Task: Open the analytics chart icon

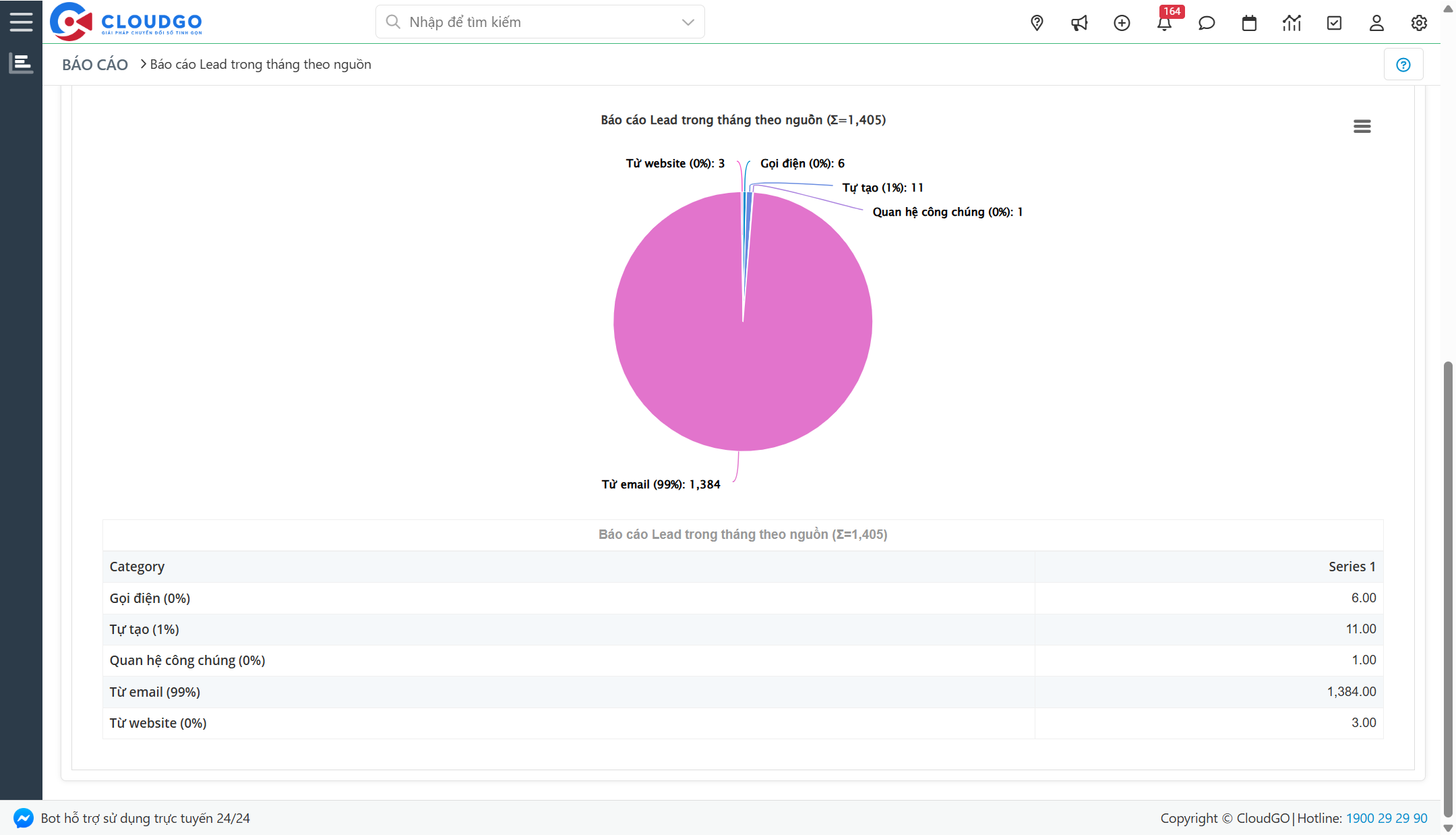Action: (x=1292, y=22)
